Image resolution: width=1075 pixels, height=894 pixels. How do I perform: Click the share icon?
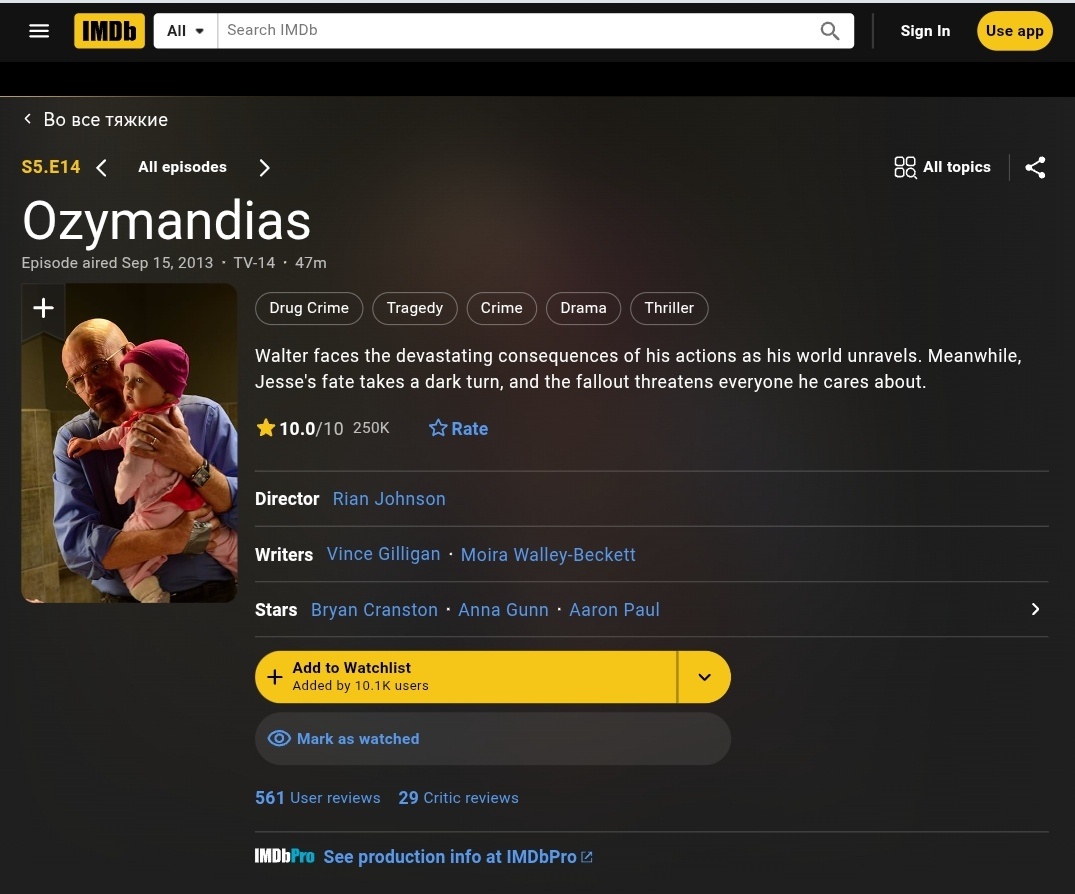[x=1035, y=167]
